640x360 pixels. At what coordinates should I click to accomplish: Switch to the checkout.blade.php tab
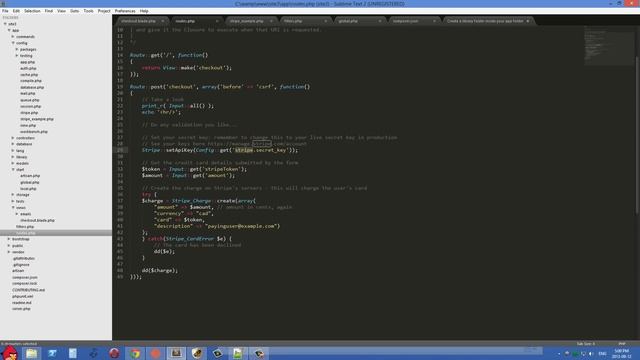click(x=139, y=21)
